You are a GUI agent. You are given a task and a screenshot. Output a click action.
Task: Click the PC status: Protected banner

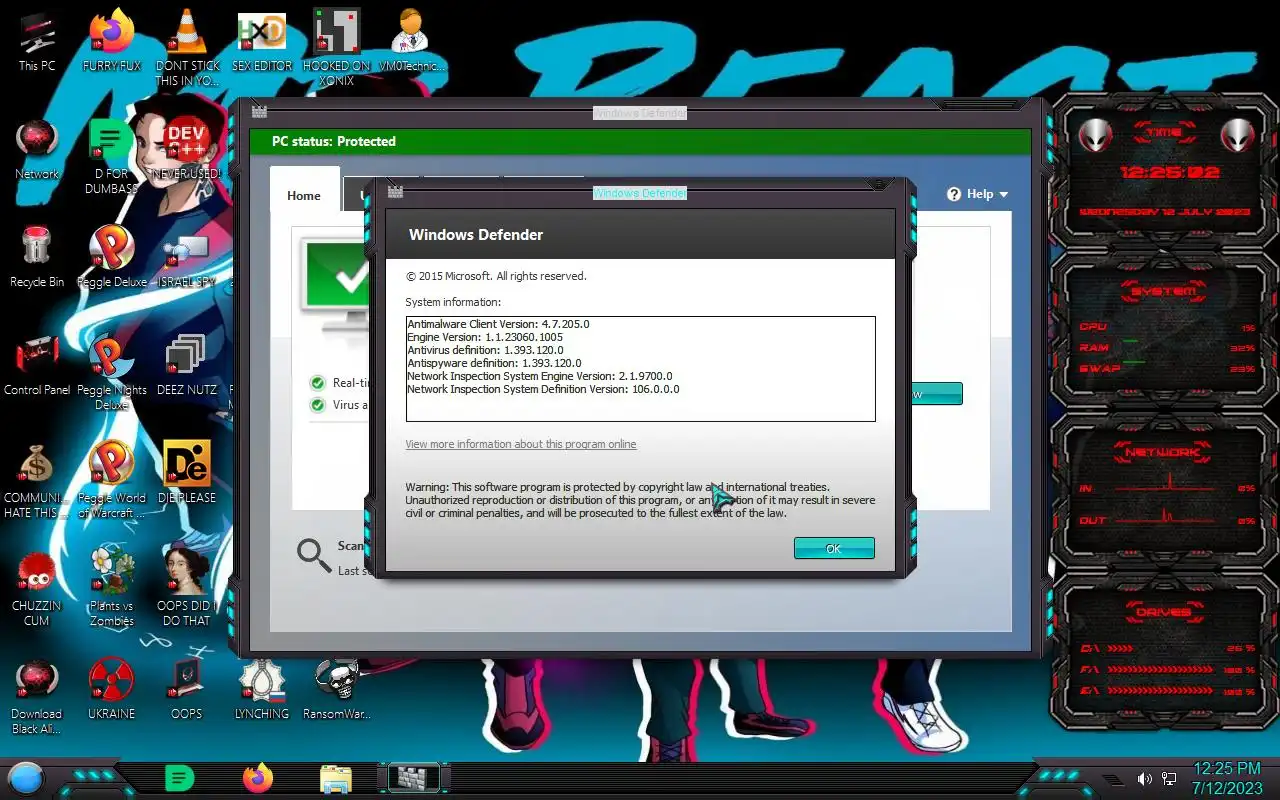point(639,141)
